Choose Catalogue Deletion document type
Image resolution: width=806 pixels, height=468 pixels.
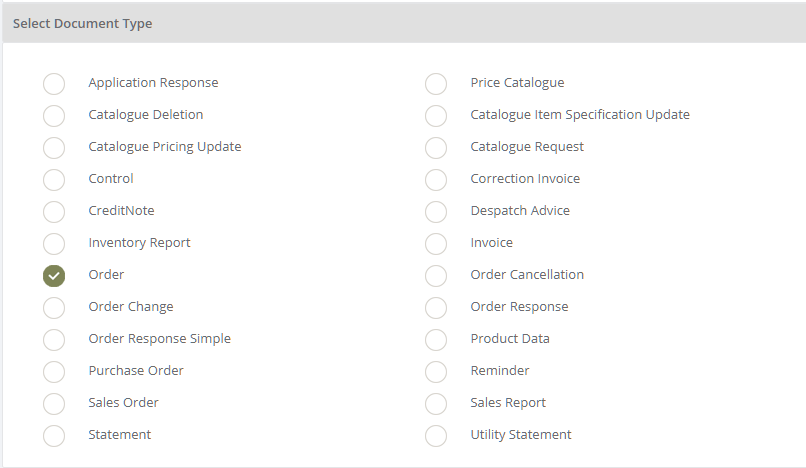(x=54, y=116)
